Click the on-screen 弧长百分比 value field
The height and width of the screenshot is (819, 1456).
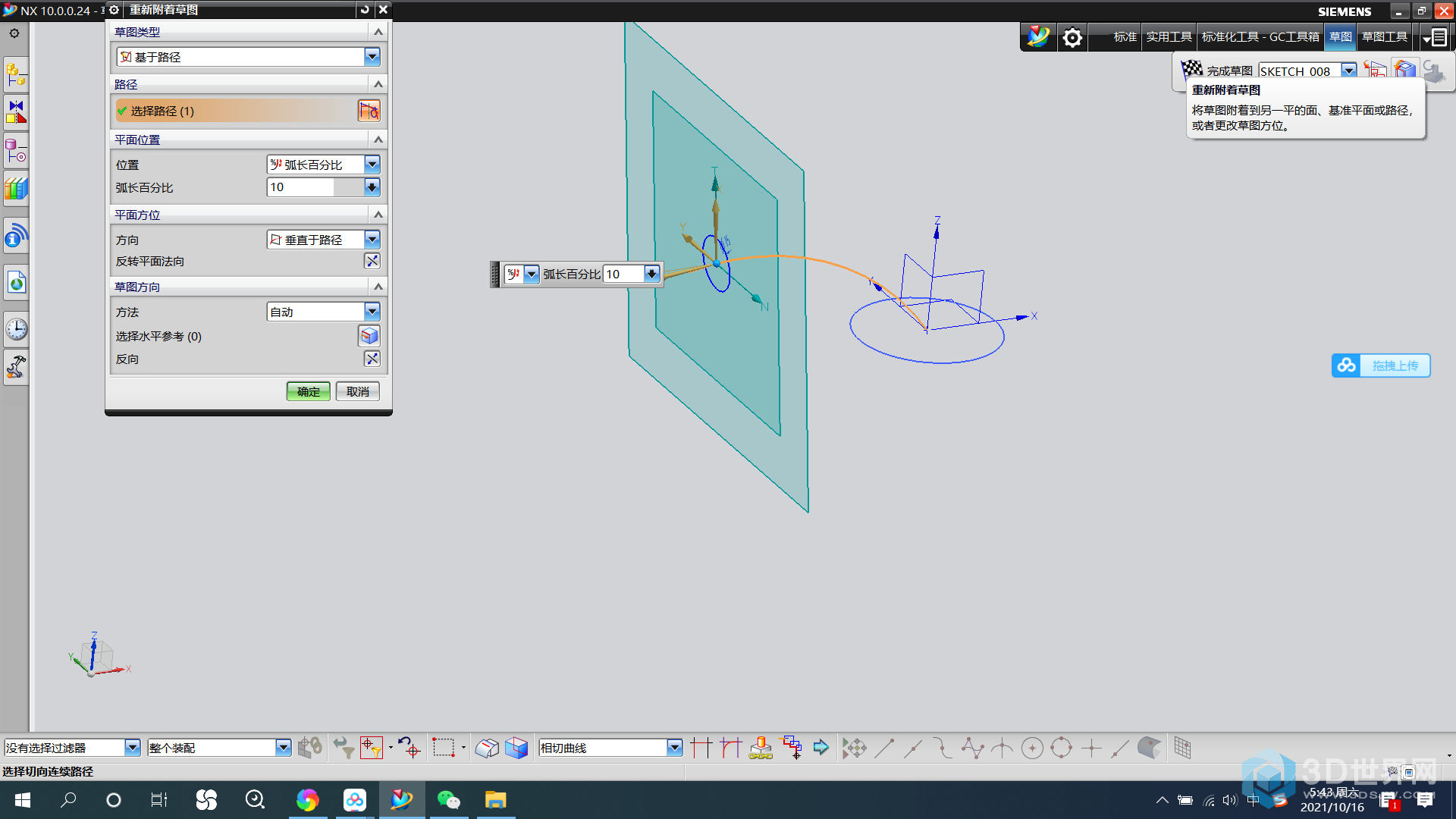(623, 274)
